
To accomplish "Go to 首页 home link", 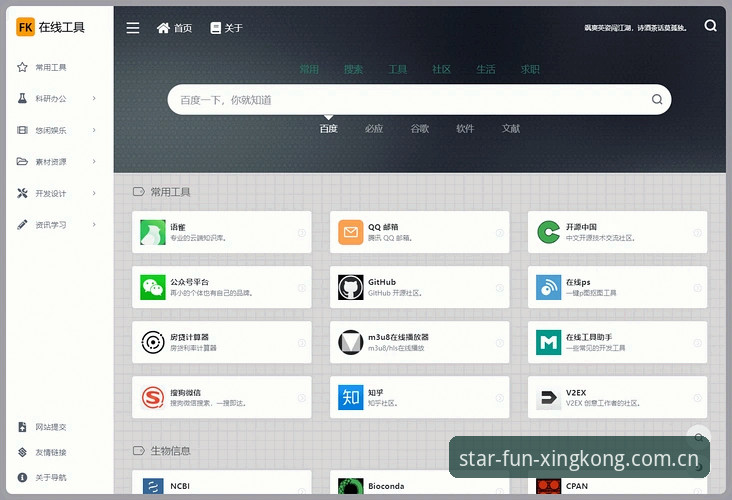I will pyautogui.click(x=174, y=28).
